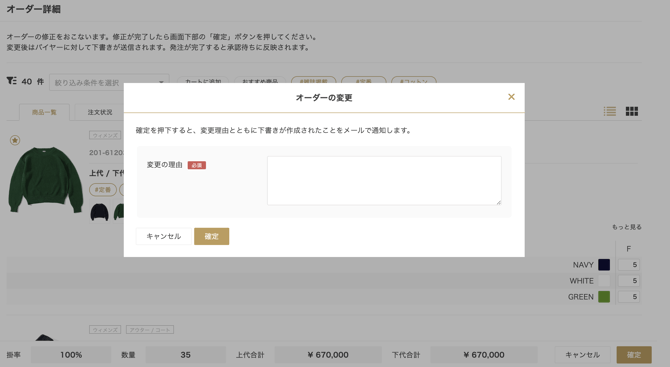Click the F size column header

pos(629,249)
